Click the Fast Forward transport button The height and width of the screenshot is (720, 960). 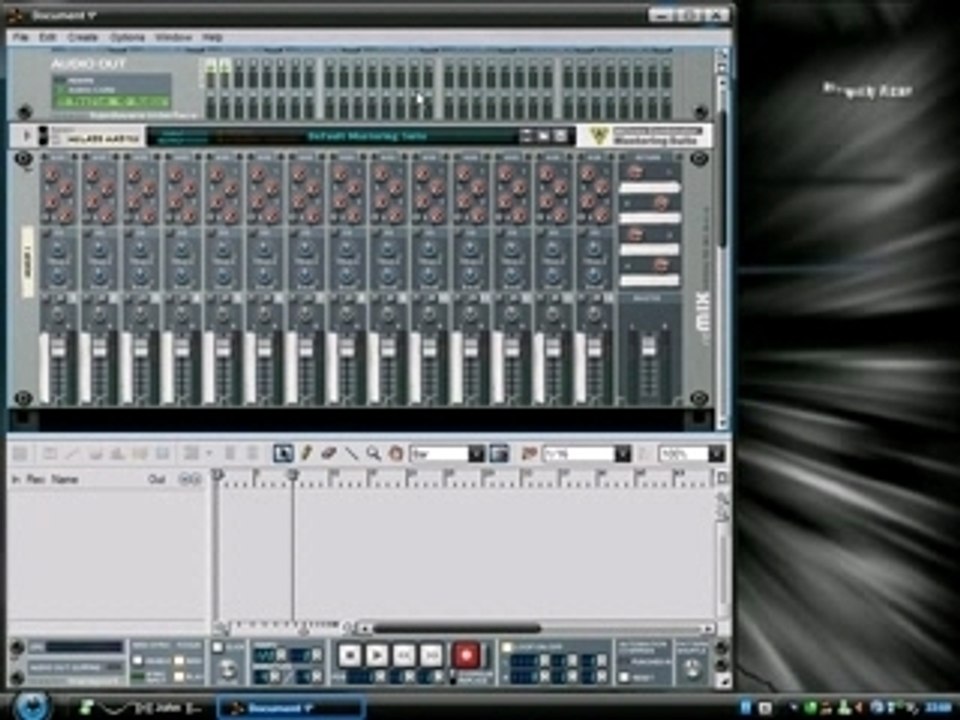click(x=431, y=656)
